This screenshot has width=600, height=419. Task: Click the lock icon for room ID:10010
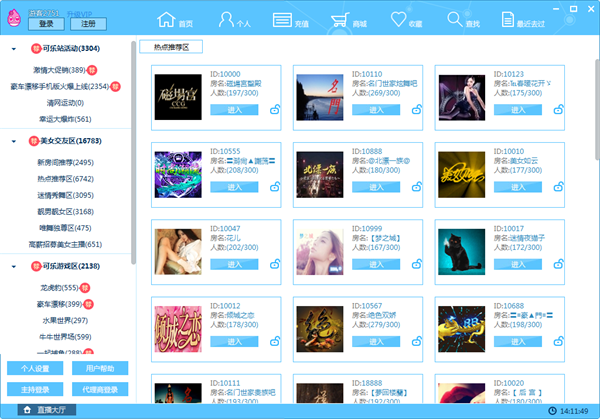[x=559, y=187]
